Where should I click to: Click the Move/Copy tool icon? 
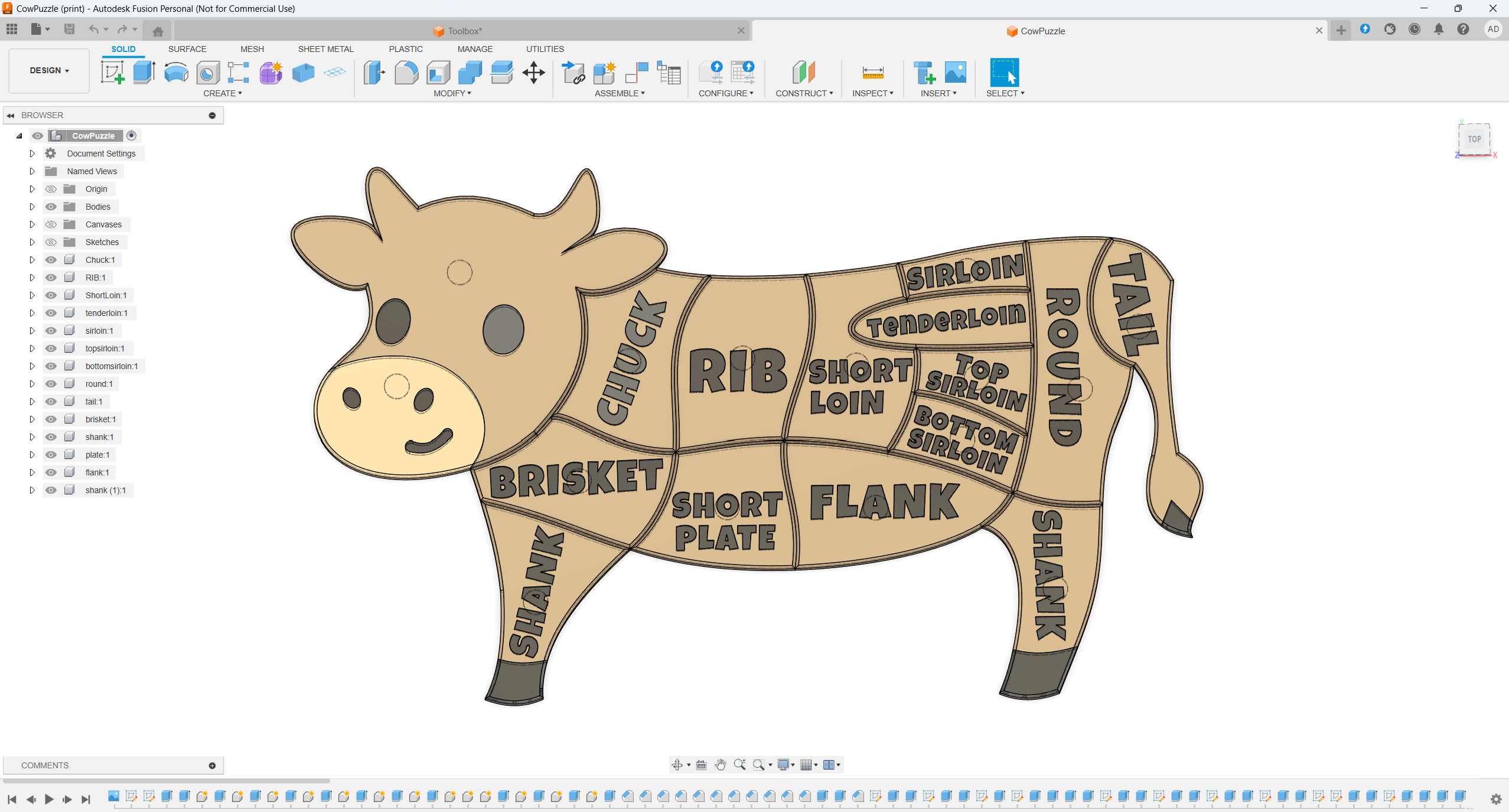(x=533, y=73)
